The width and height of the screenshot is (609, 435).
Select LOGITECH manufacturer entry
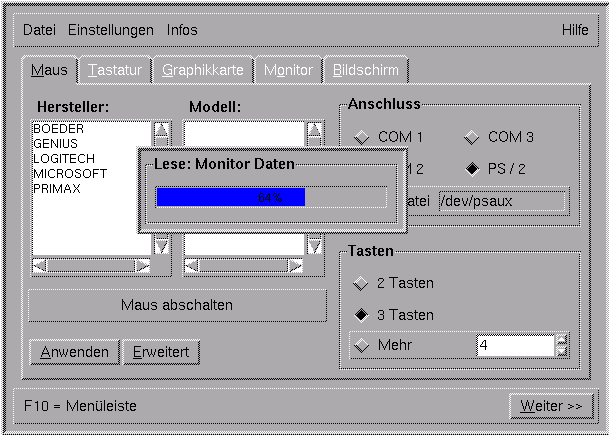(63, 159)
